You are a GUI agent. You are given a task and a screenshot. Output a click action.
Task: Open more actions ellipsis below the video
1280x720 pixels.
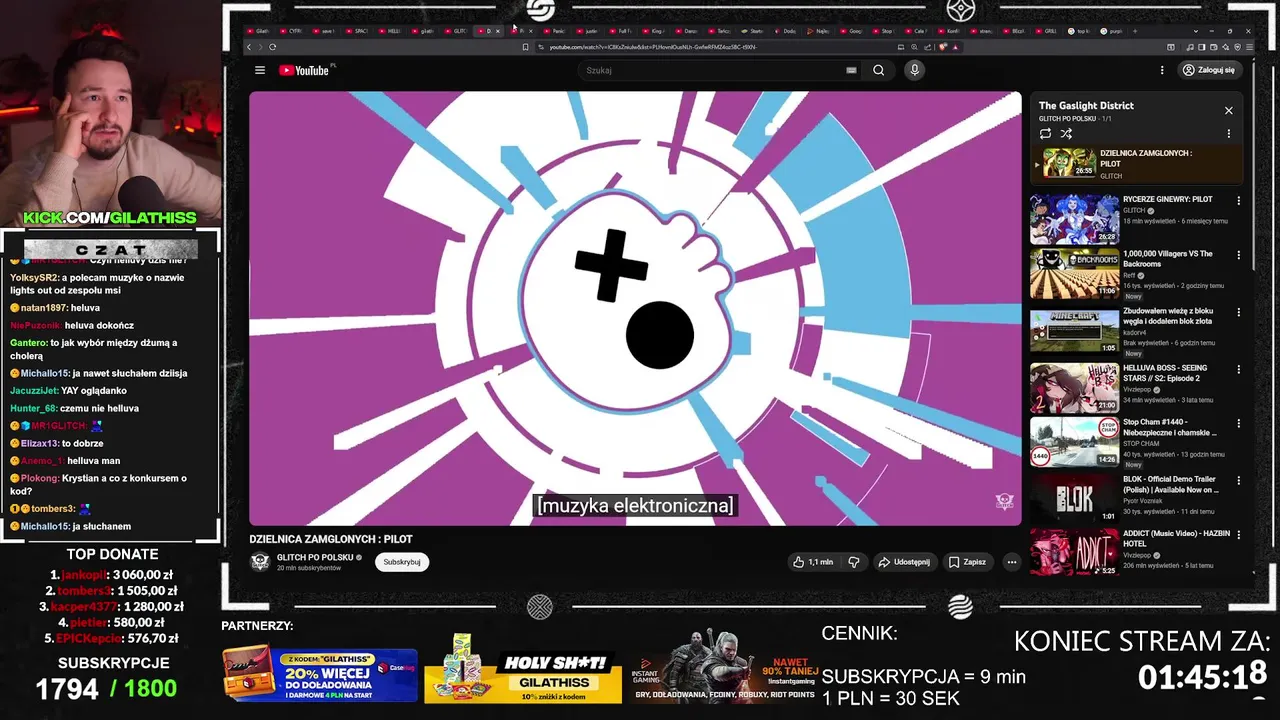1011,562
